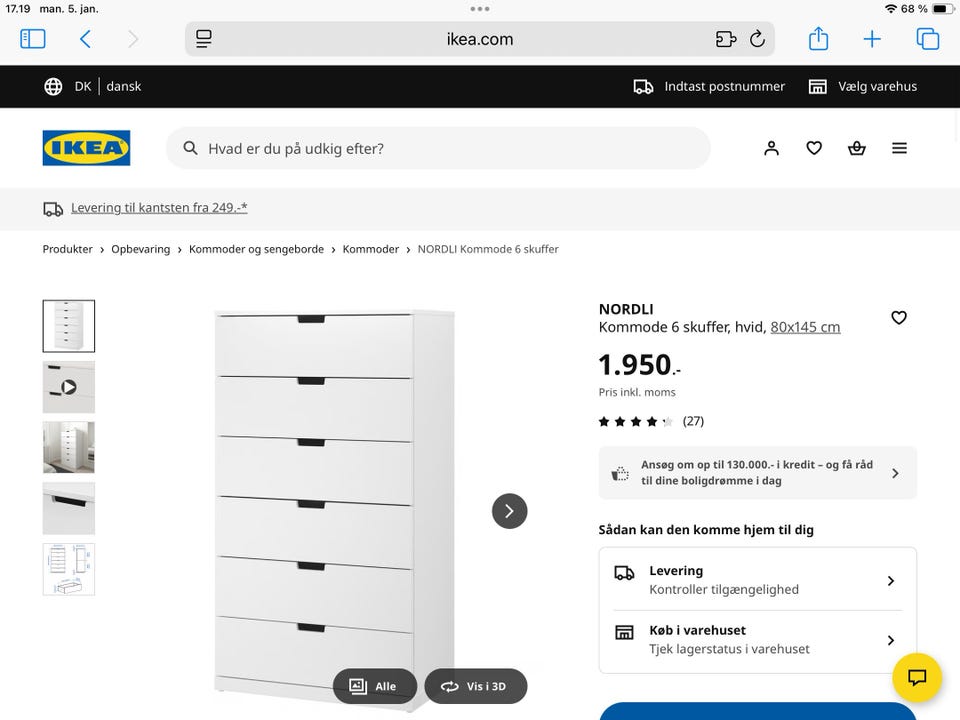This screenshot has height=720, width=960.
Task: Go to Opbevaring breadcrumb
Action: [x=141, y=249]
